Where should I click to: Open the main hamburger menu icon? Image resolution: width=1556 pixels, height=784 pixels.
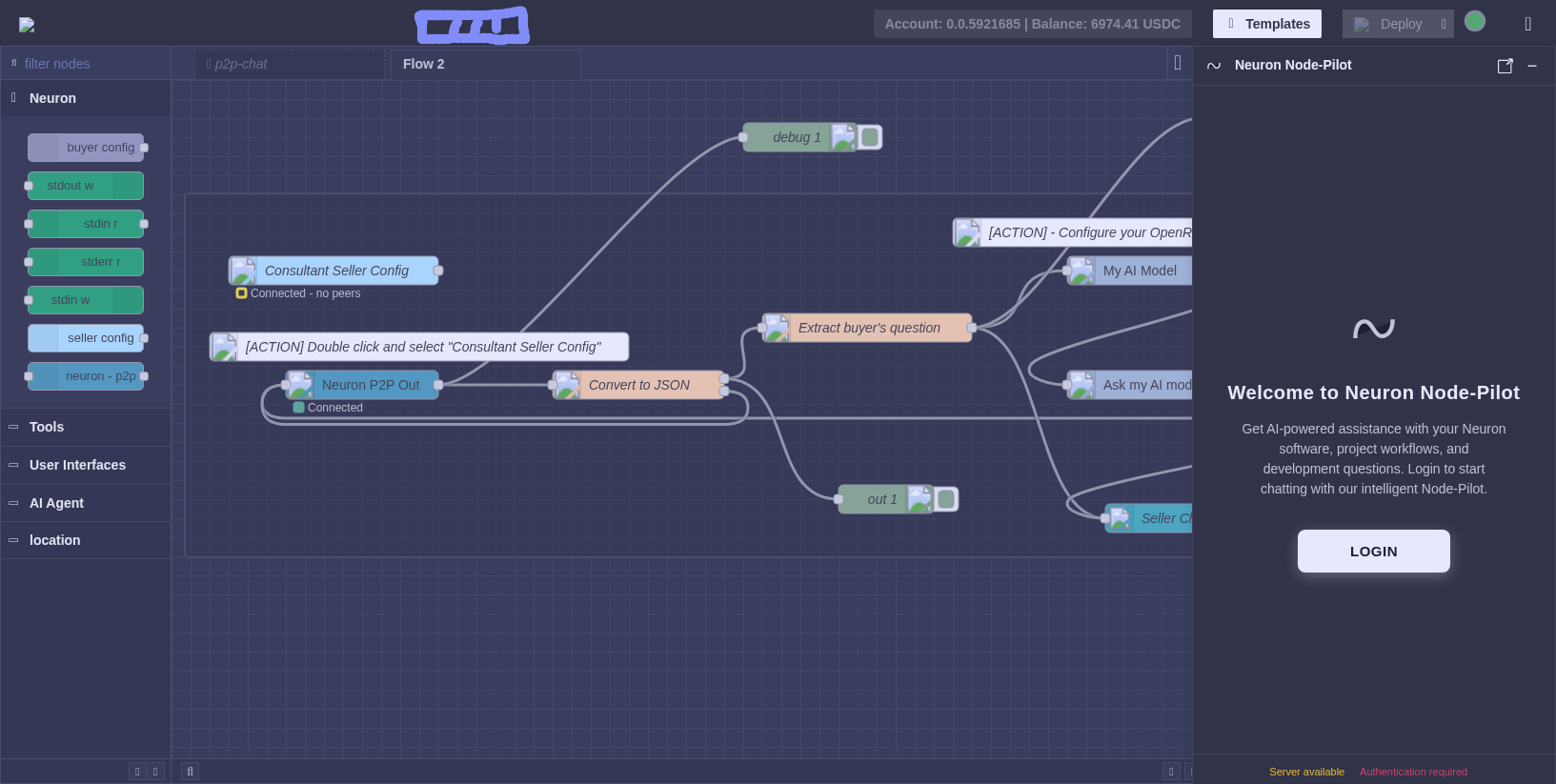click(1527, 24)
